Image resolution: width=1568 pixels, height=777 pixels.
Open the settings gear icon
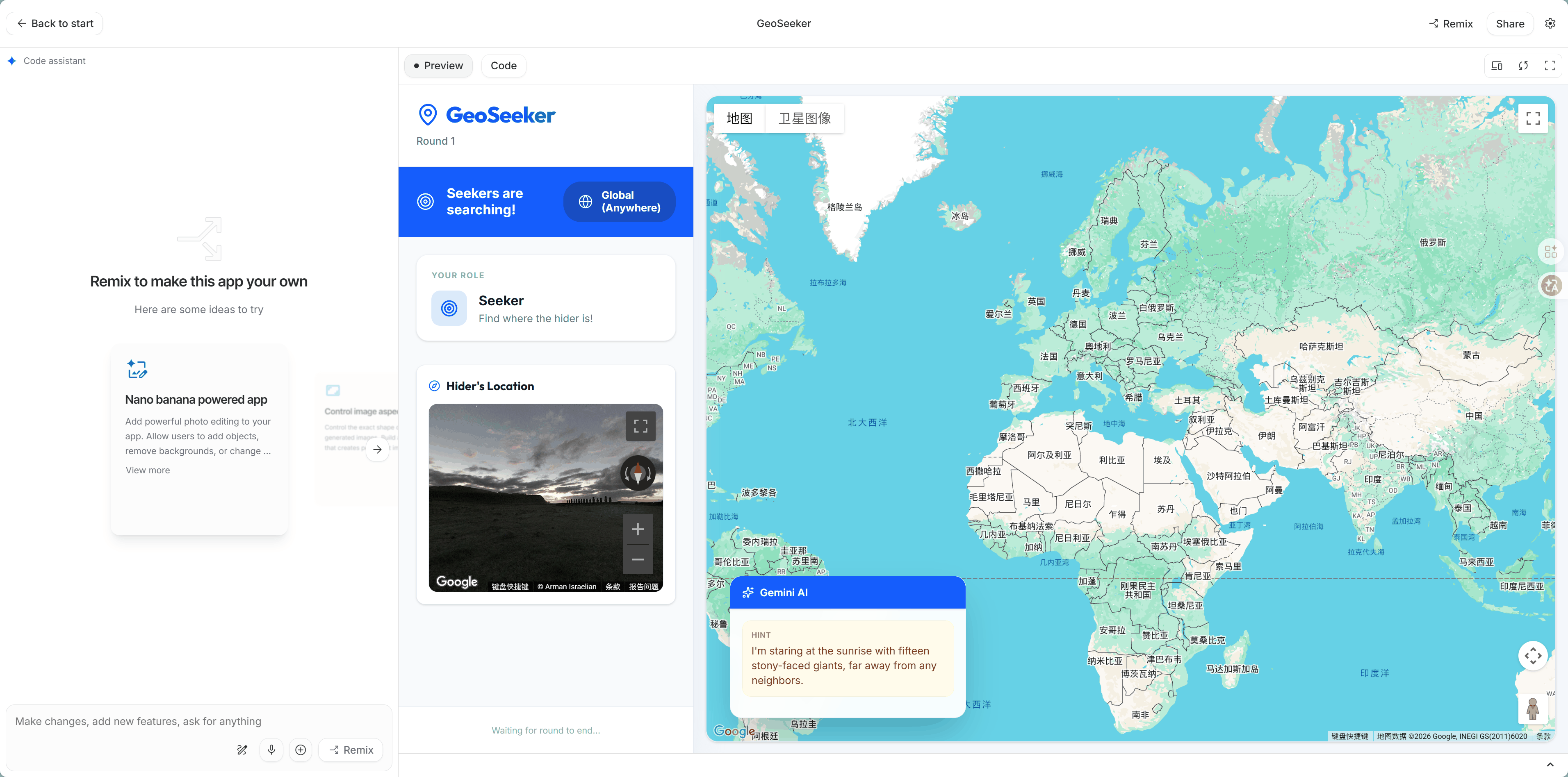point(1550,23)
